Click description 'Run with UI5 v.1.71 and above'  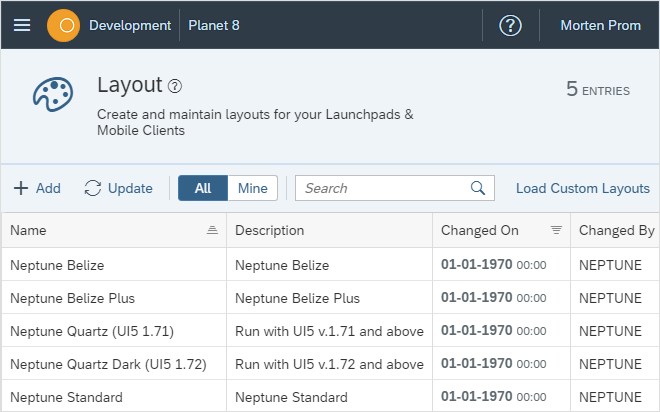(x=329, y=331)
